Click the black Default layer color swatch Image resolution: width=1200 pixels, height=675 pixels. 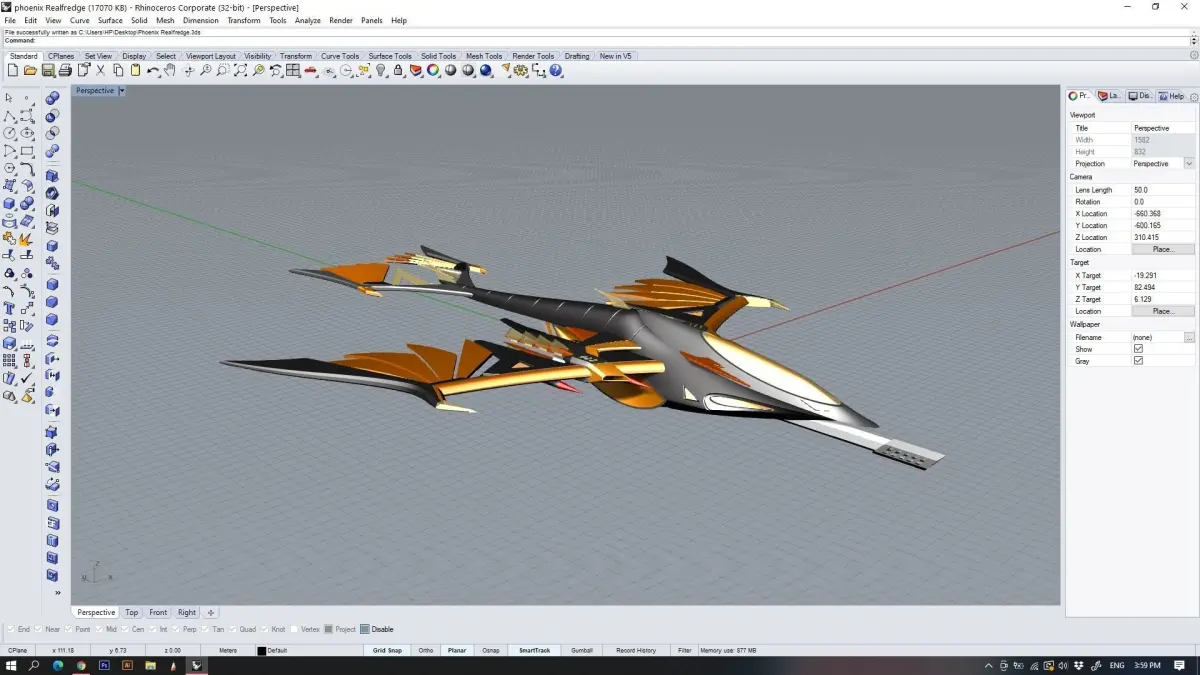(262, 651)
